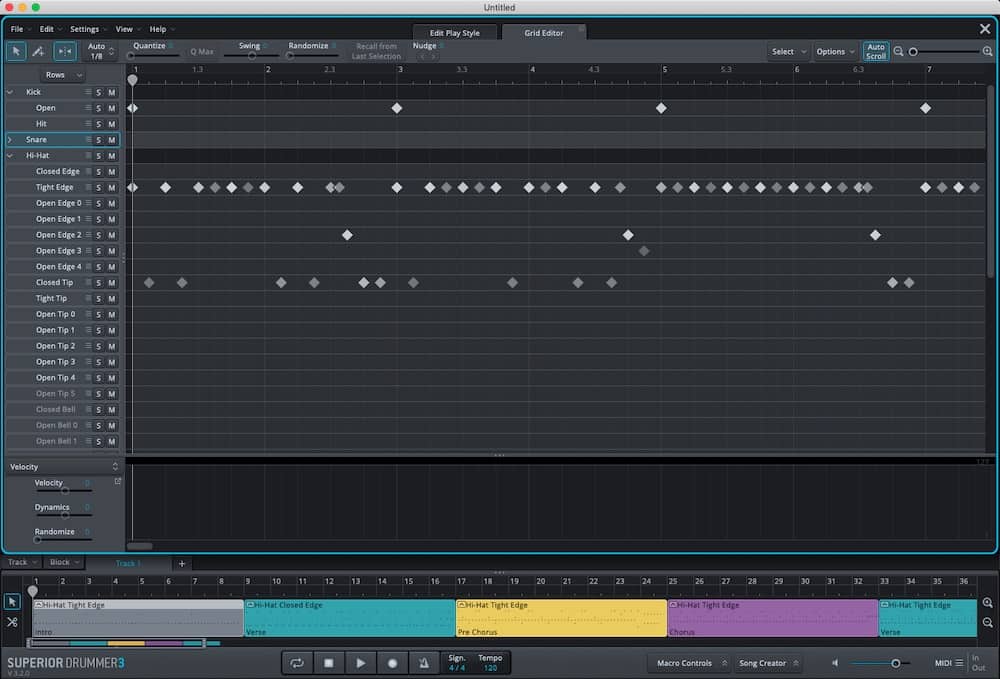The height and width of the screenshot is (679, 1000).
Task: Click the loop playback icon
Action: (297, 662)
